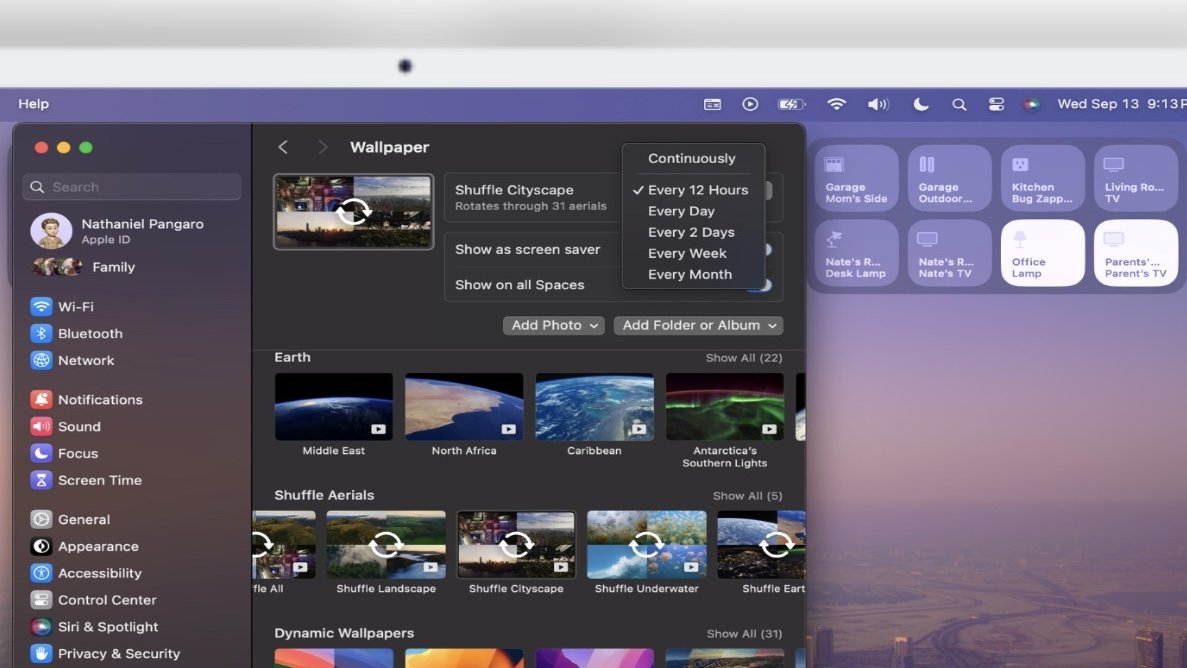
Task: Expand Add Folder or Album dropdown
Action: click(698, 325)
